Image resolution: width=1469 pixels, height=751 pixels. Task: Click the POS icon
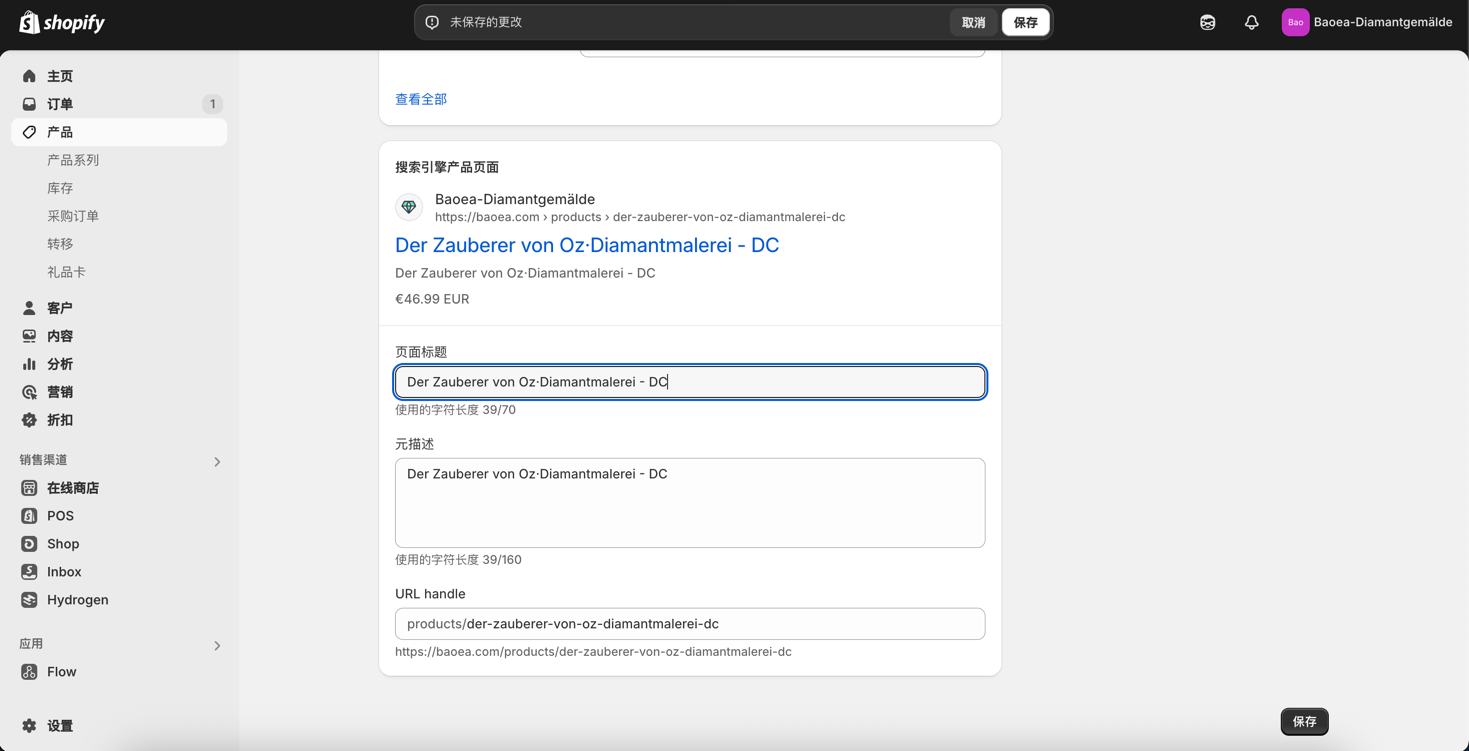(29, 516)
